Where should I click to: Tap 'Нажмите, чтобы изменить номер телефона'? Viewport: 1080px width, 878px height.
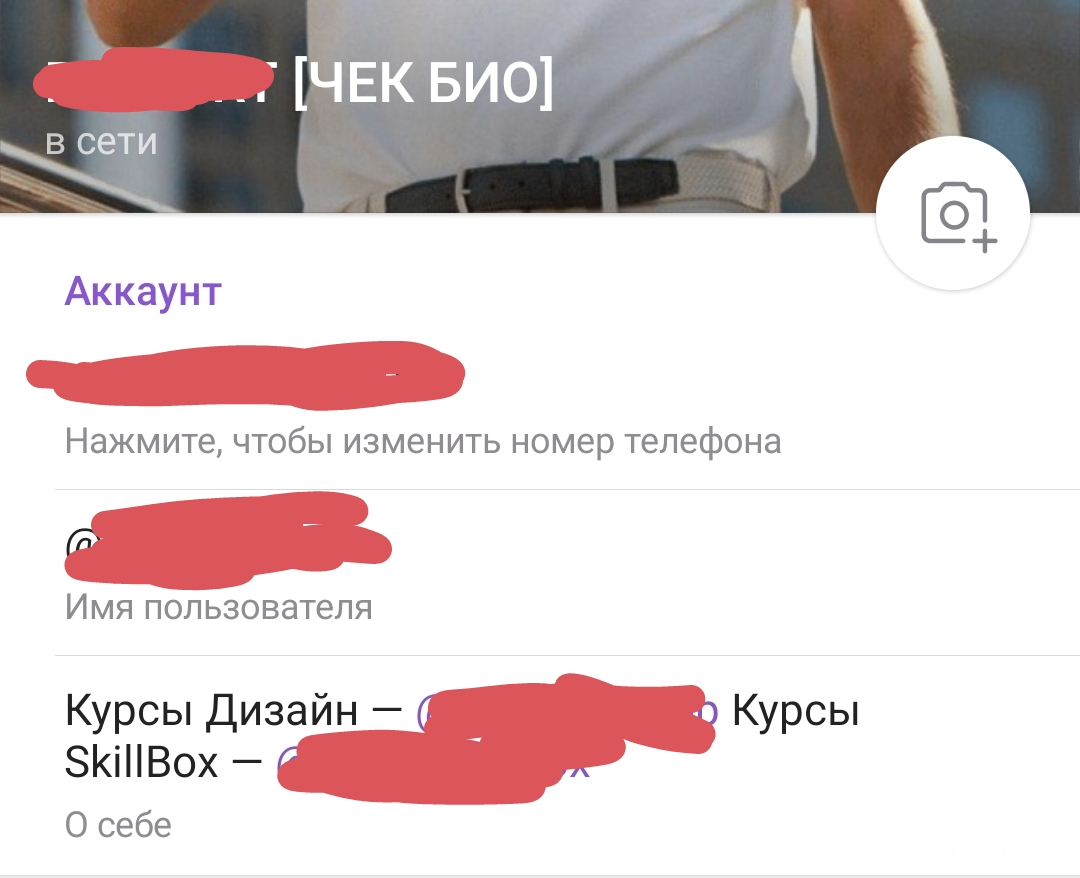[x=423, y=441]
